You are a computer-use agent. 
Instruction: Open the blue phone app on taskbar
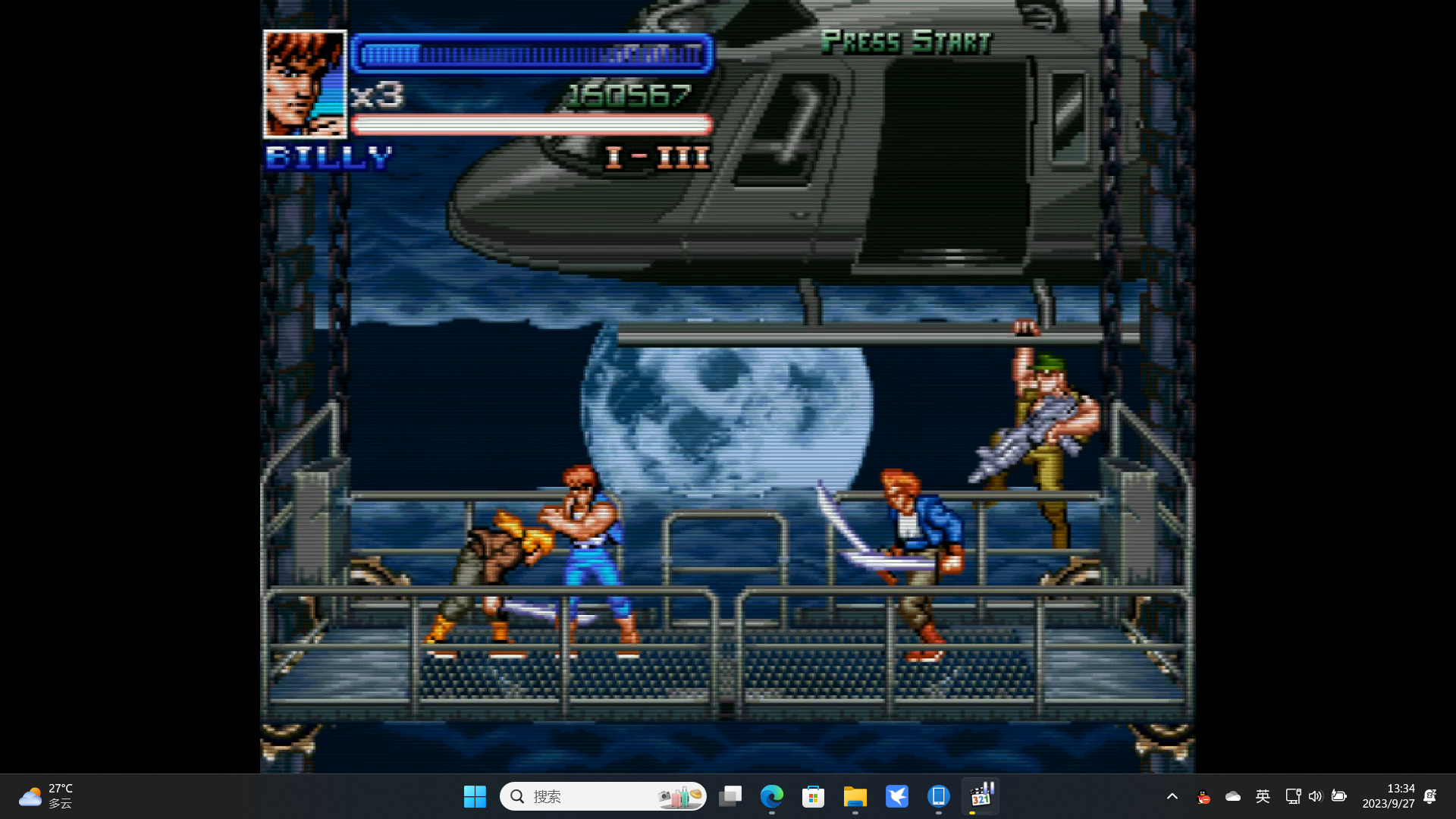click(x=939, y=796)
